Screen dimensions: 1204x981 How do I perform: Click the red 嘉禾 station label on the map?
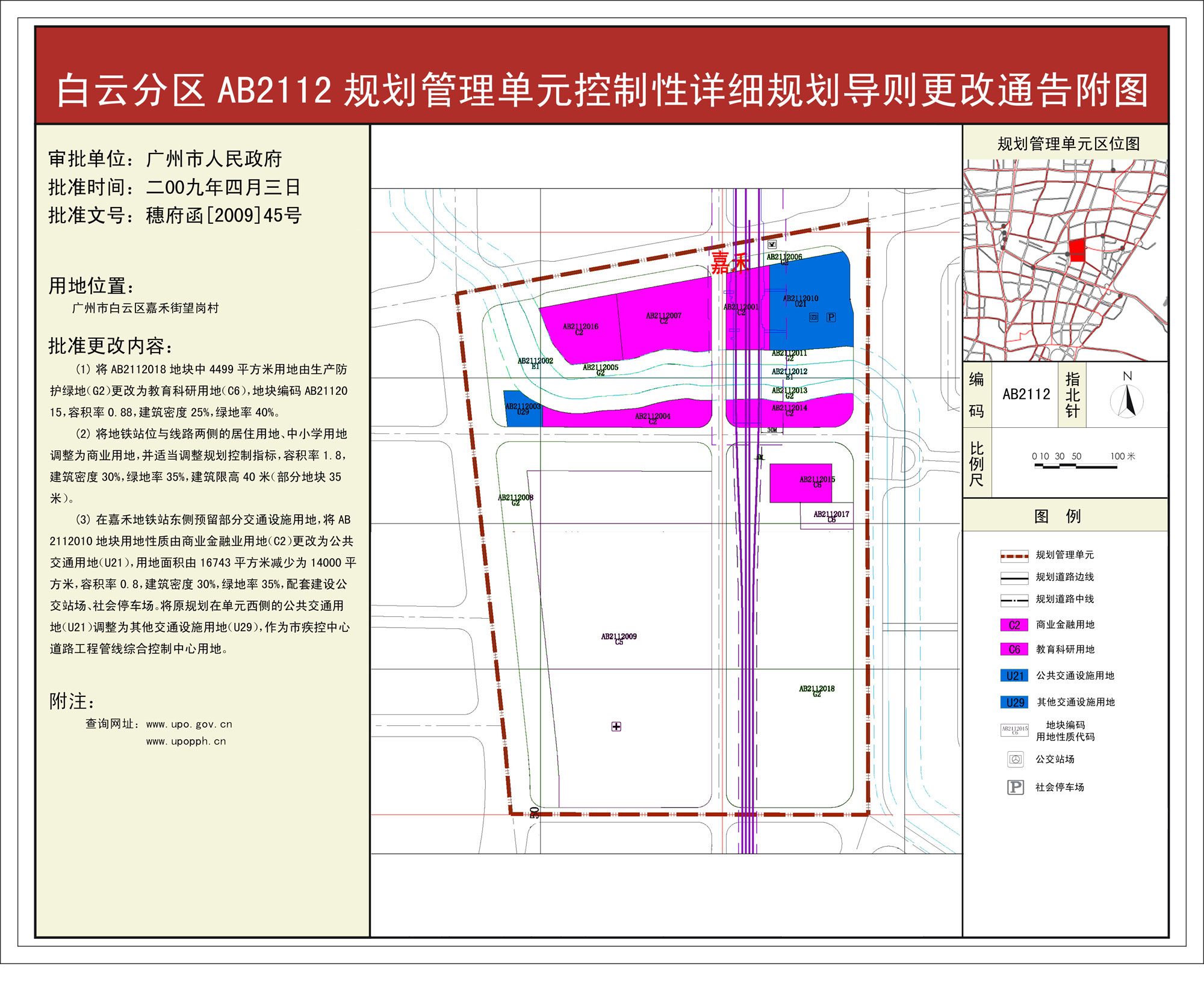pyautogui.click(x=729, y=262)
